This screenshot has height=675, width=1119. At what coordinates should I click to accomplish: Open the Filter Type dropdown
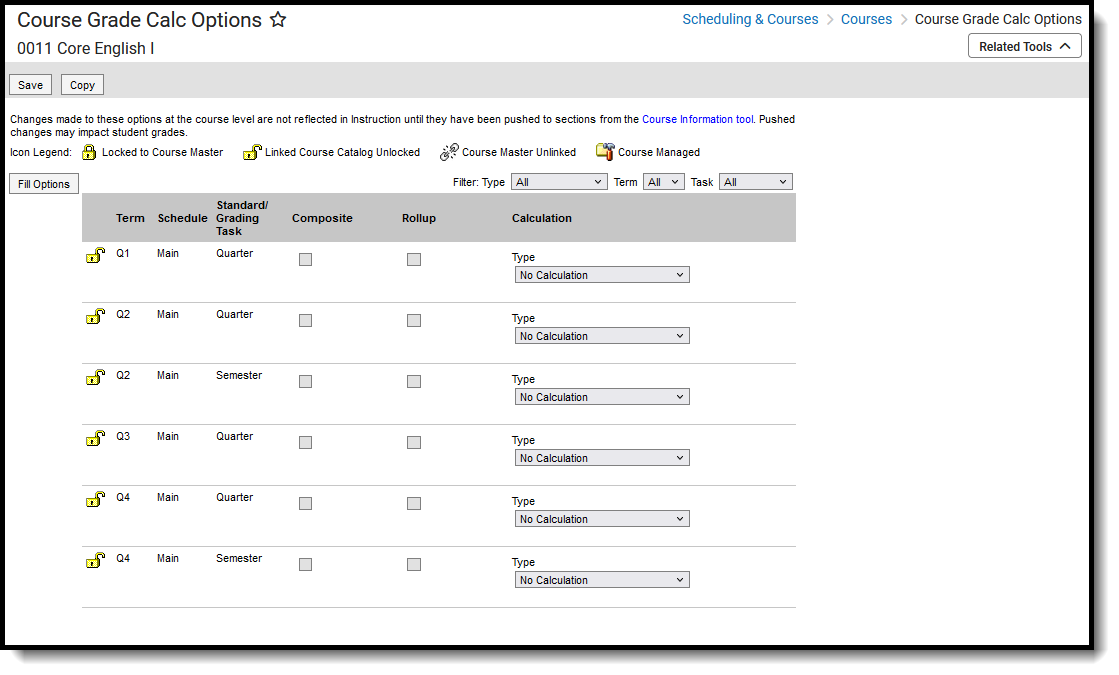pyautogui.click(x=558, y=182)
